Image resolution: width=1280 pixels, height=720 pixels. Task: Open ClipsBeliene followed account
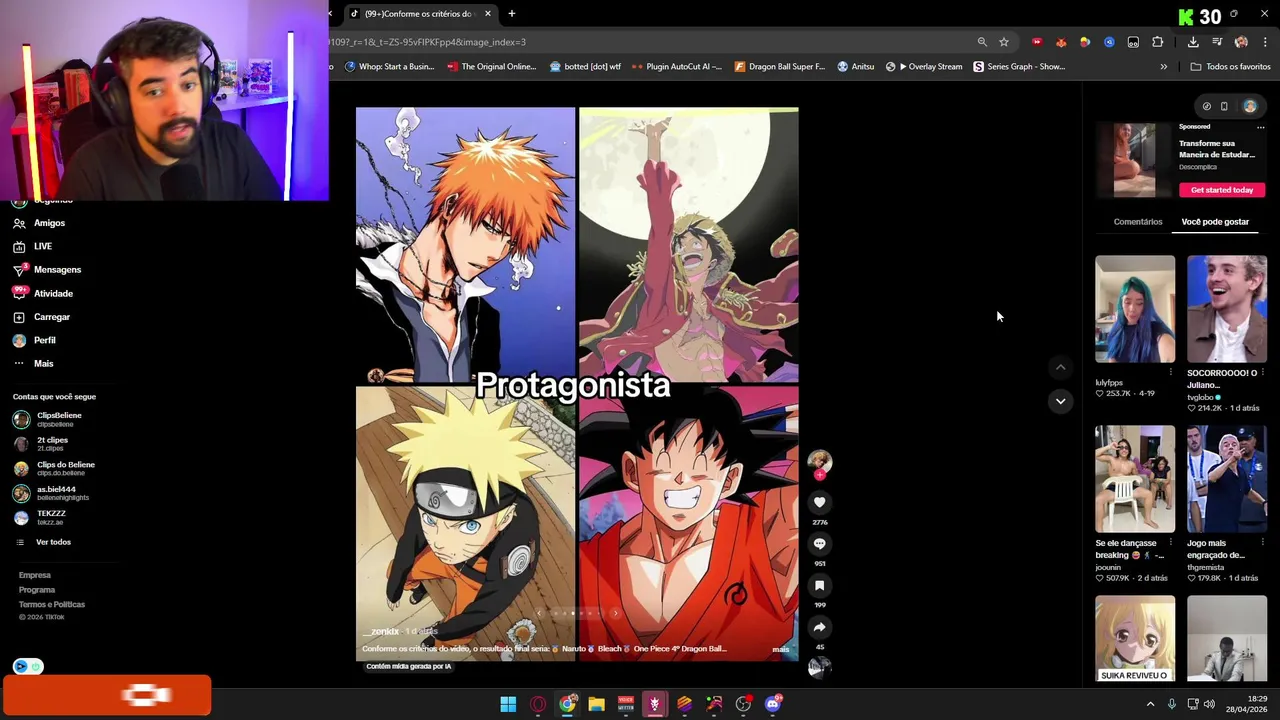(58, 419)
